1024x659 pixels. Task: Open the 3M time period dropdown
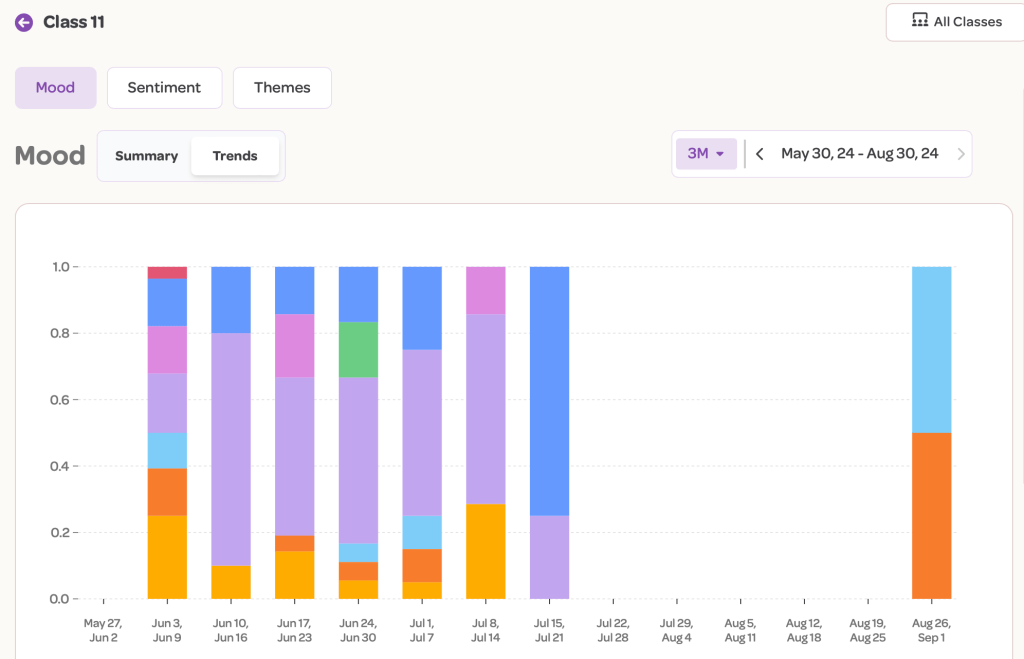pos(706,154)
